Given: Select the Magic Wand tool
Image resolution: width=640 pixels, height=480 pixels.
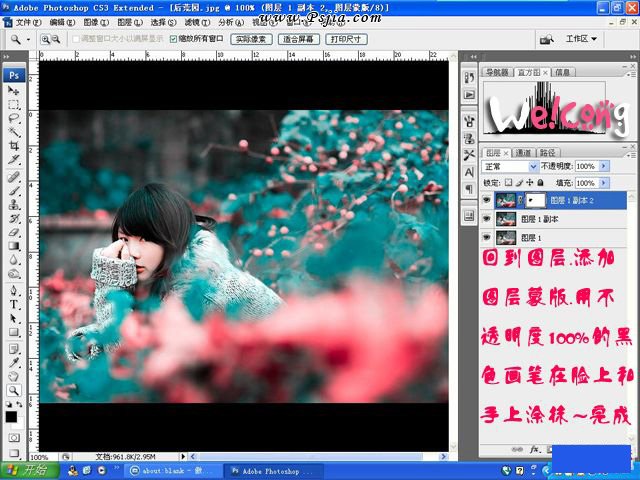Looking at the screenshot, I should pyautogui.click(x=13, y=132).
